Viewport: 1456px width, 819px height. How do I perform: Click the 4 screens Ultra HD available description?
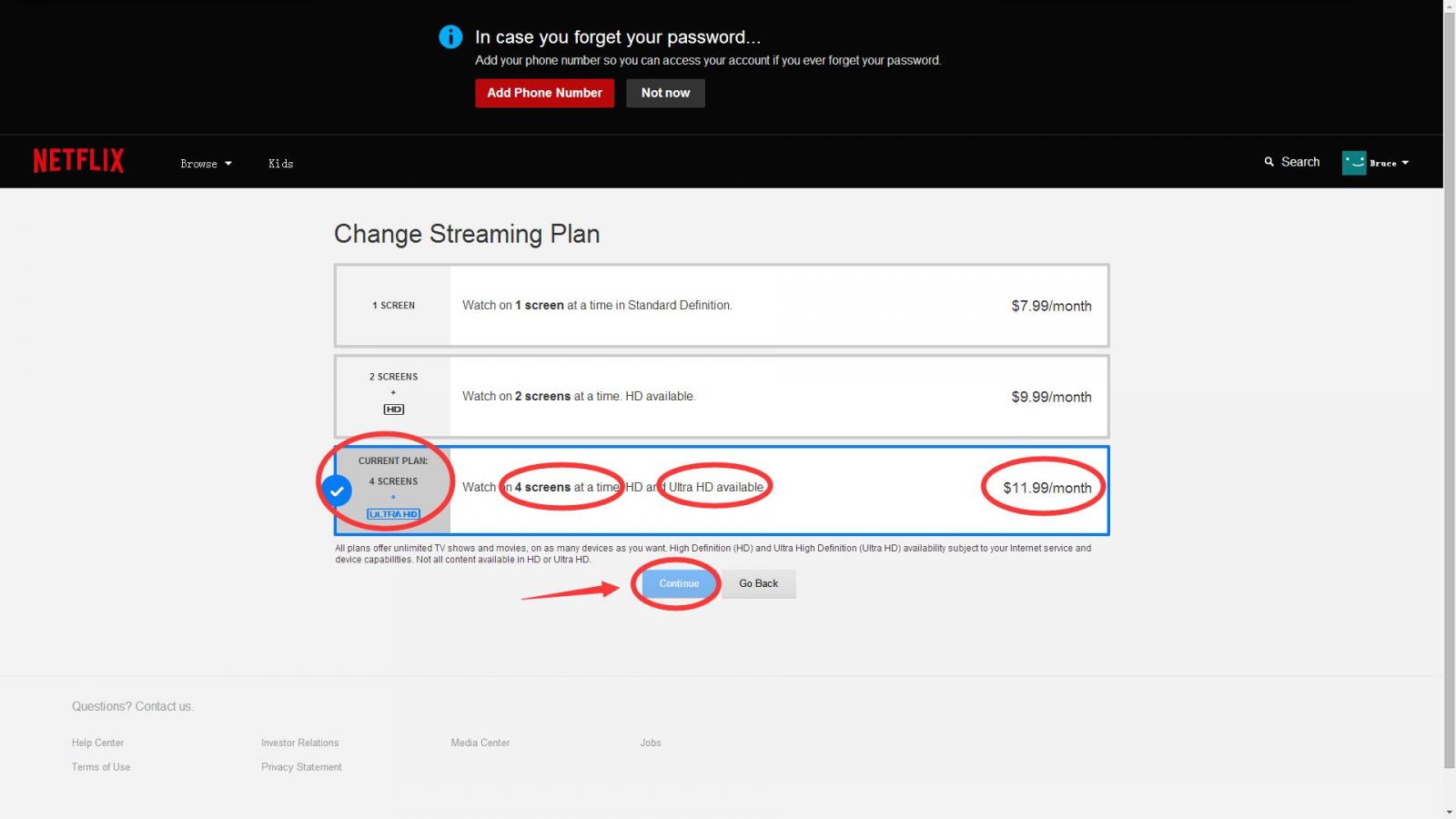click(613, 487)
